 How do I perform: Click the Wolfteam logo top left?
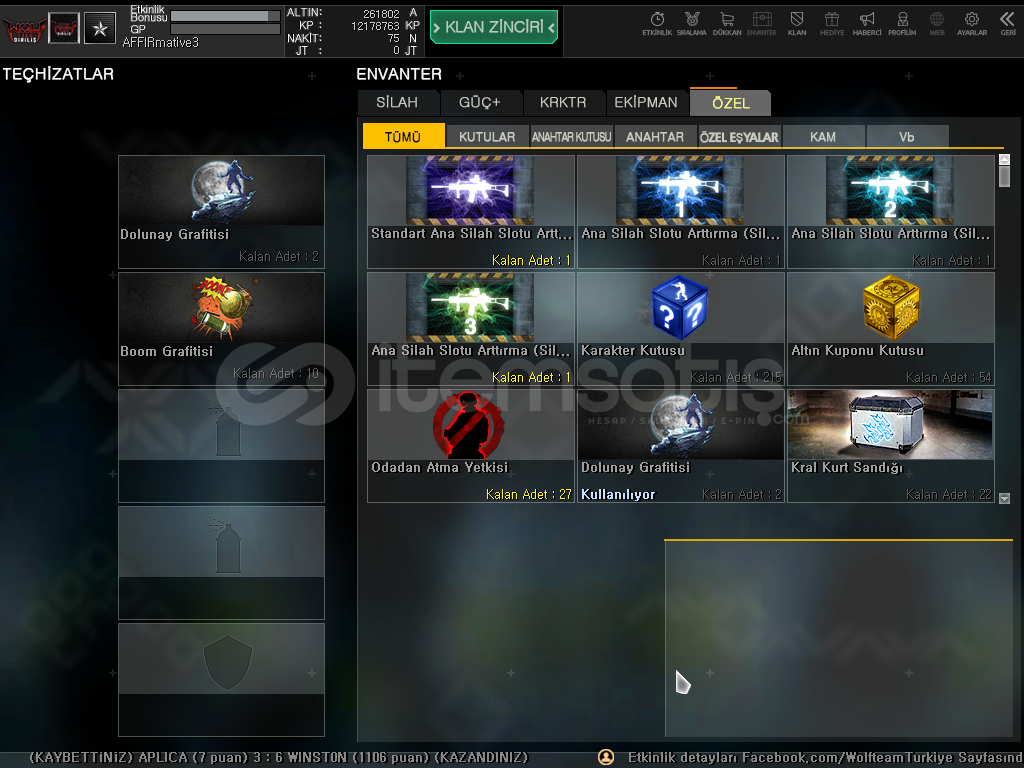pos(24,29)
